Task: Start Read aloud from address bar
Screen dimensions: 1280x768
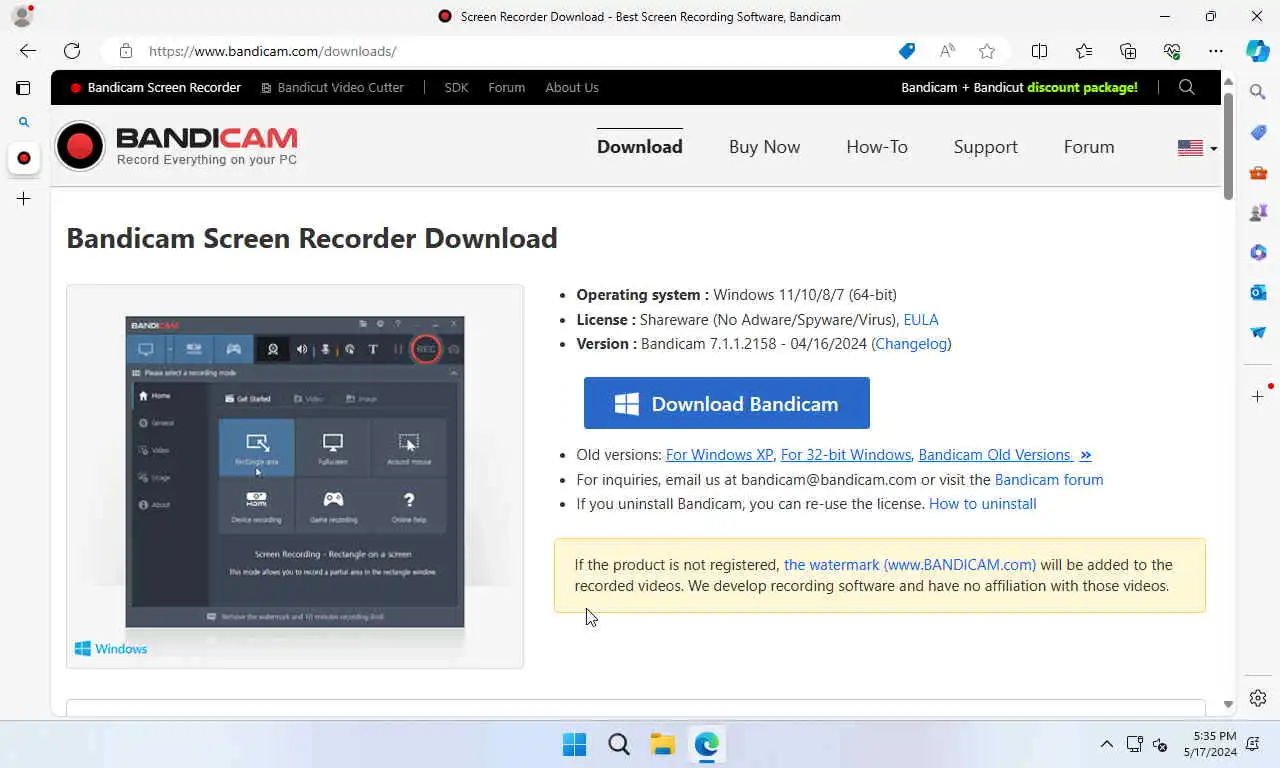Action: (947, 51)
